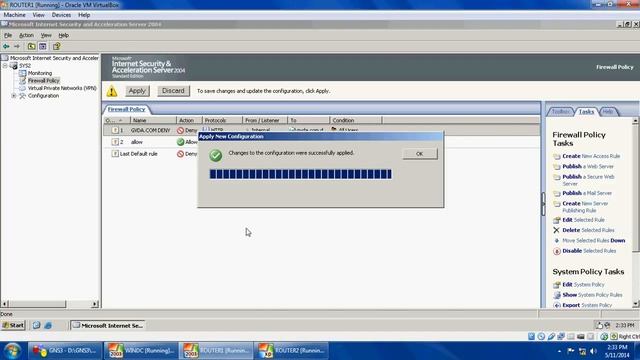Click the Export System Policy icon
This screenshot has width=640, height=360.
557,305
